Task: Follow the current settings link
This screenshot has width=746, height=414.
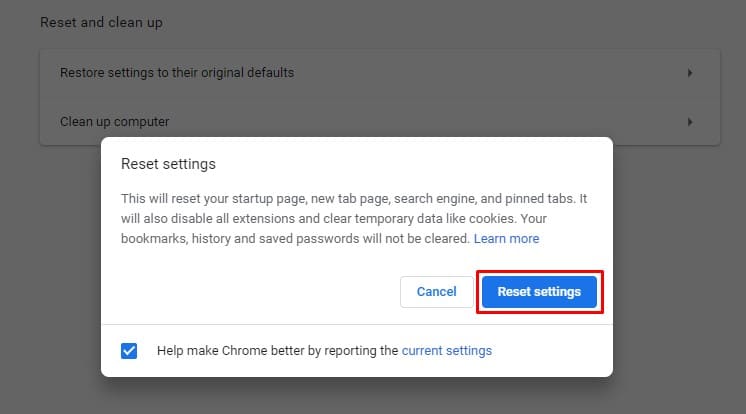Action: (x=446, y=351)
